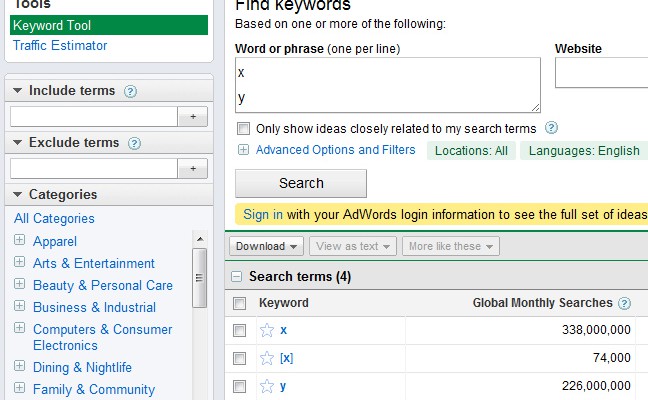Click the categories scroll up arrow
This screenshot has width=648, height=400.
(200, 239)
